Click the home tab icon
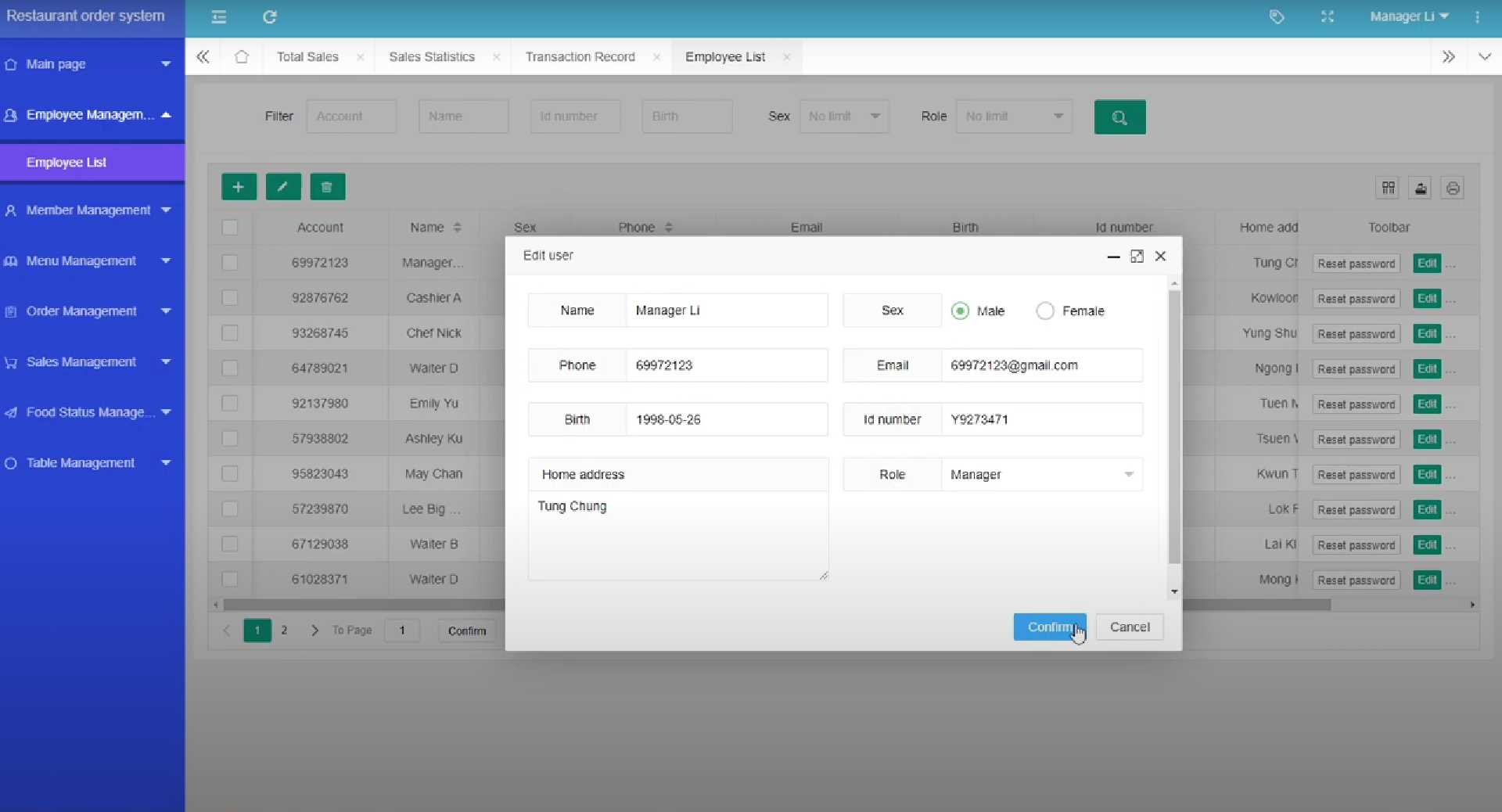 click(x=242, y=56)
